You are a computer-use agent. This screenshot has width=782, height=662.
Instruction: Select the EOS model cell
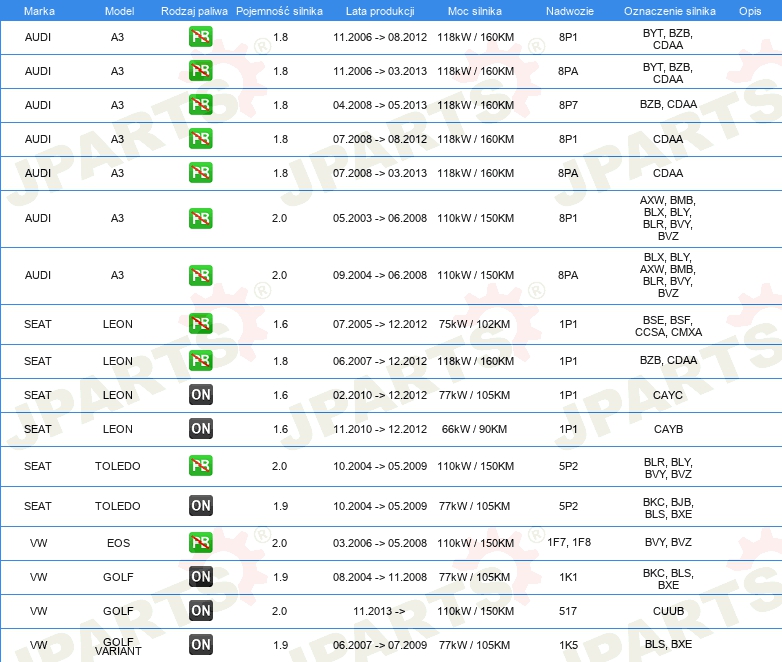pyautogui.click(x=118, y=543)
